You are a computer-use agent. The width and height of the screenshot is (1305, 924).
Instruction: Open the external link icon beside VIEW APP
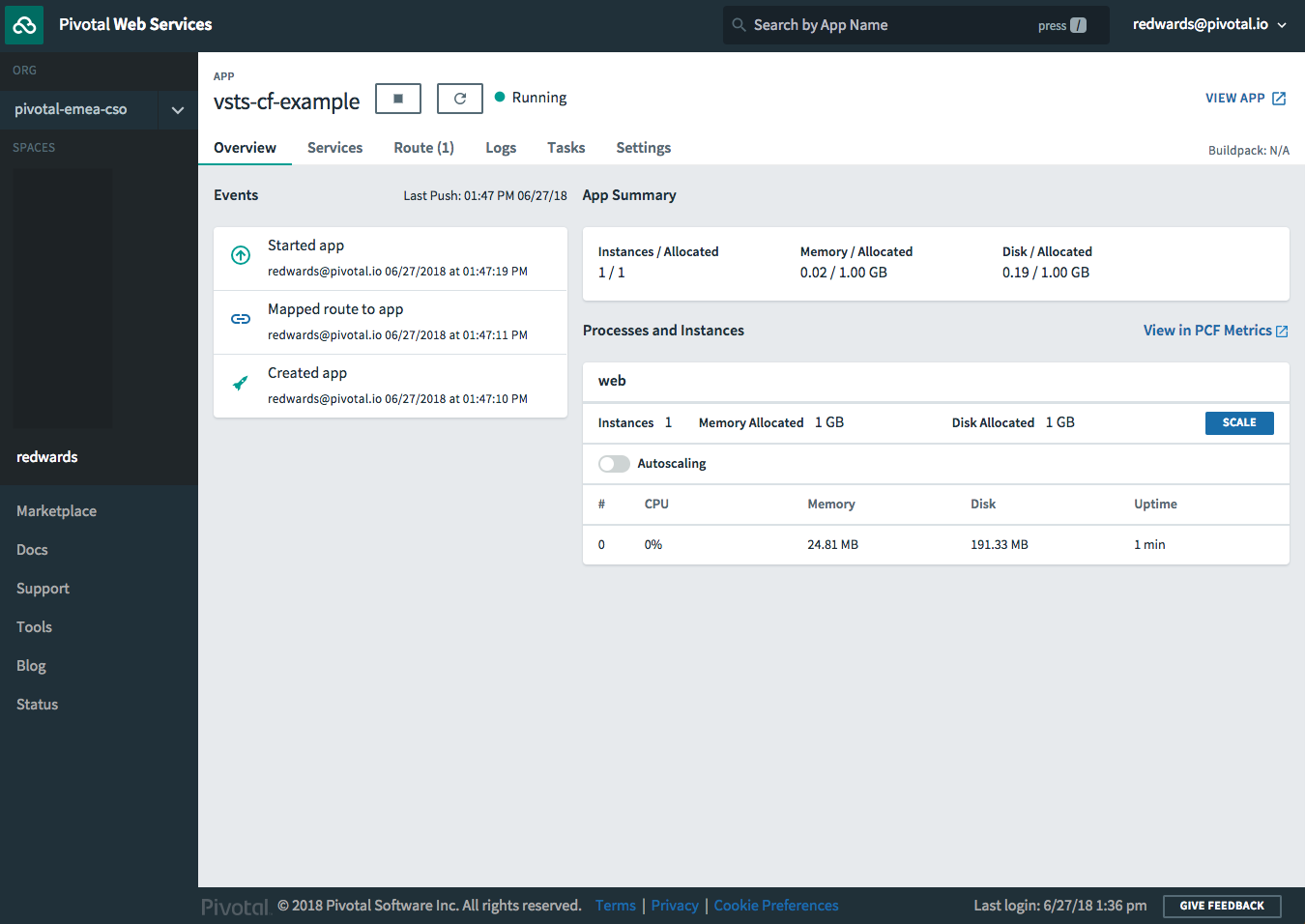click(1279, 99)
